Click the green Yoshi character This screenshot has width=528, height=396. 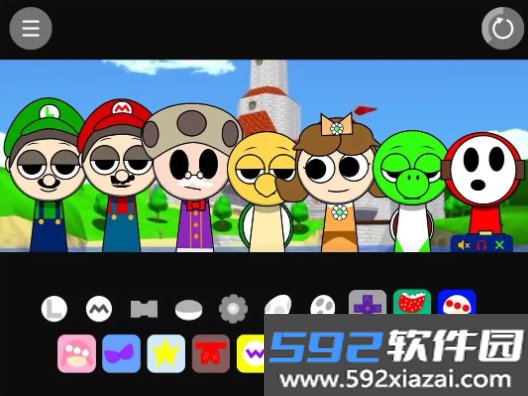click(x=411, y=191)
